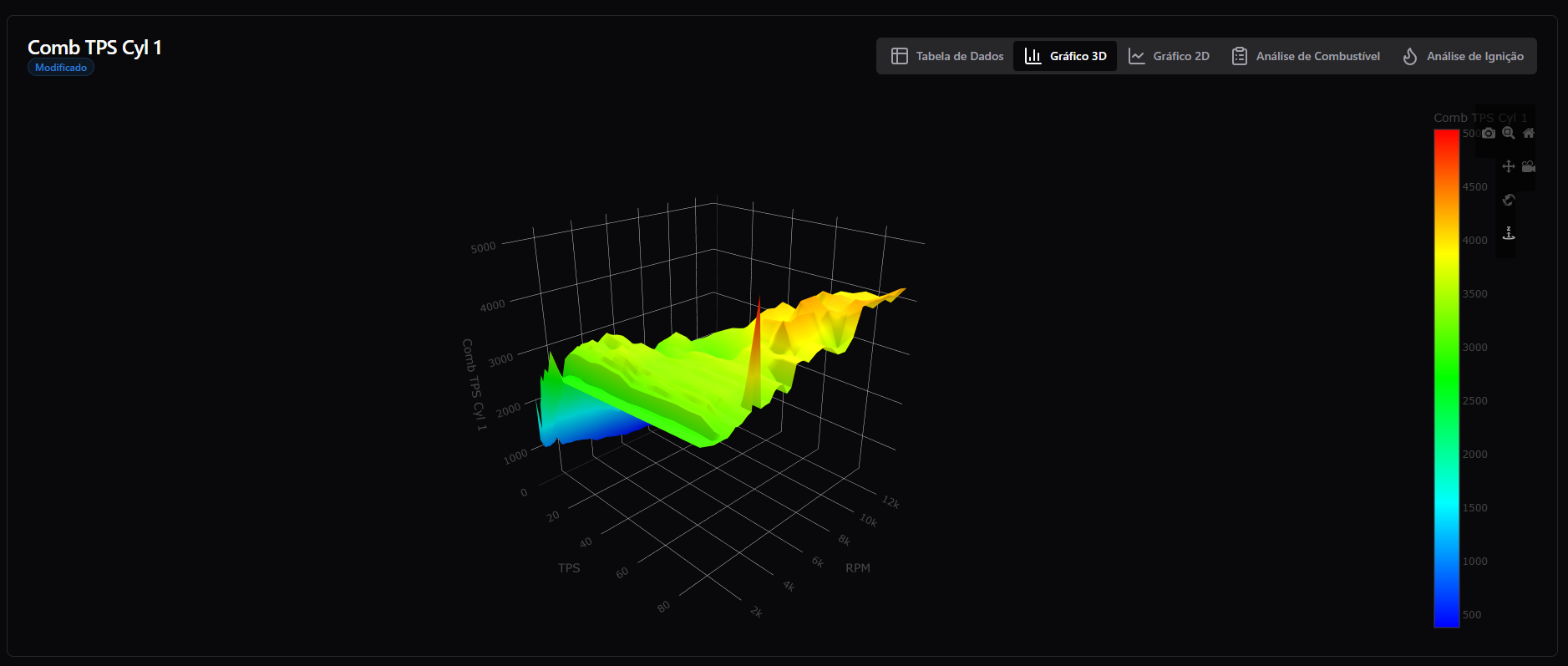Download the plot as PNG via camera icon
Screen dimensions: 1568x666
1489,134
